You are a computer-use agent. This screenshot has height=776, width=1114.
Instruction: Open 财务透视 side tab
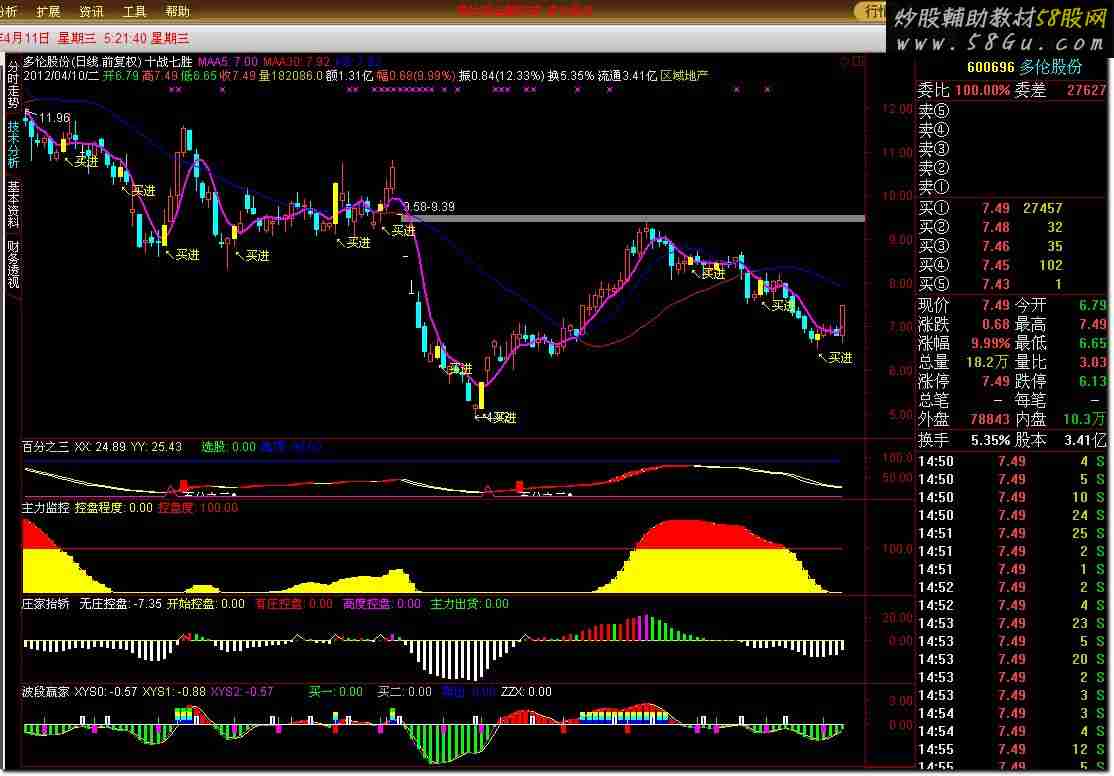[13, 264]
